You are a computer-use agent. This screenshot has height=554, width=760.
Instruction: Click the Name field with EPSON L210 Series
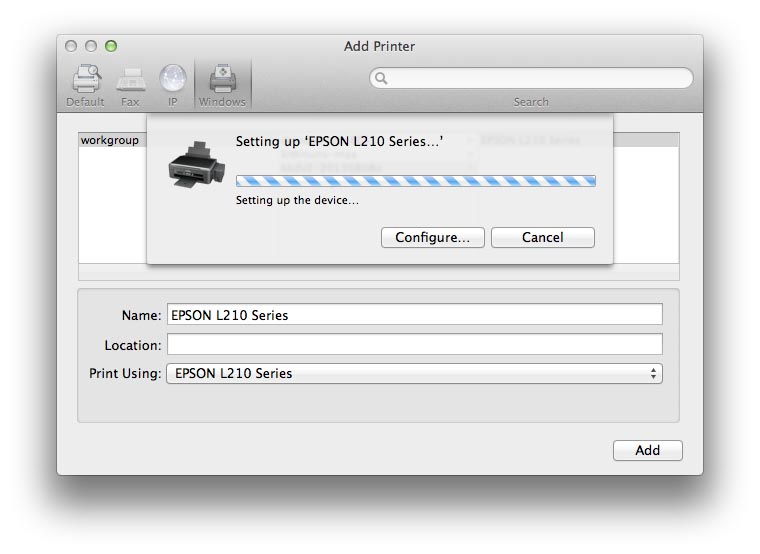(414, 315)
